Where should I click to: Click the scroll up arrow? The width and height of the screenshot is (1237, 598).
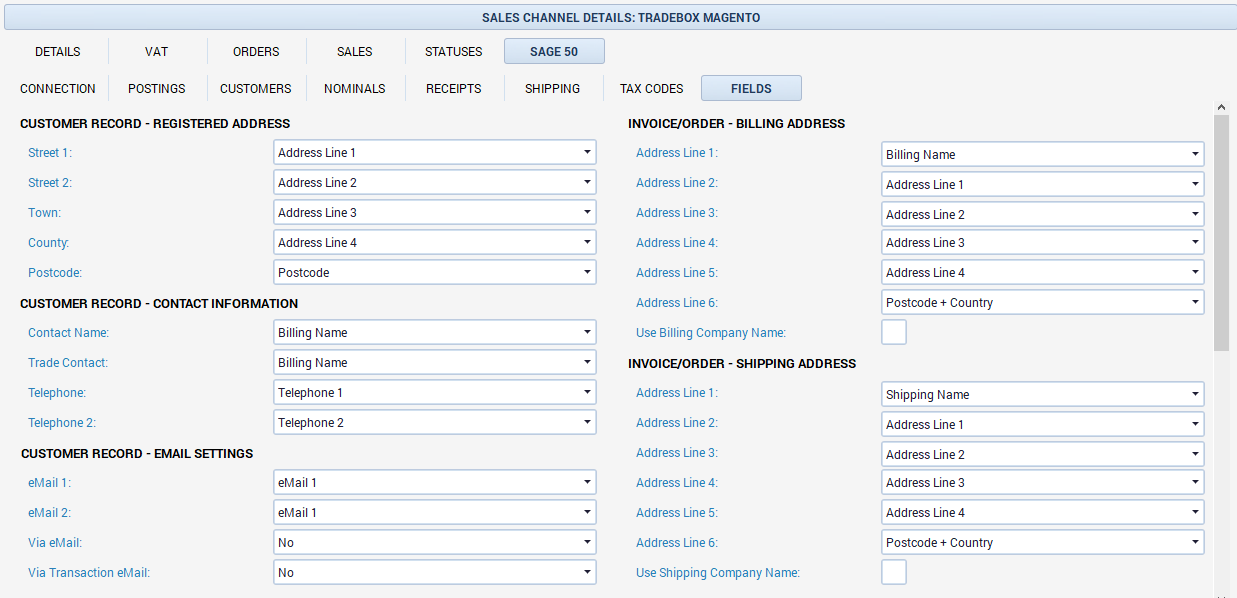point(1221,106)
